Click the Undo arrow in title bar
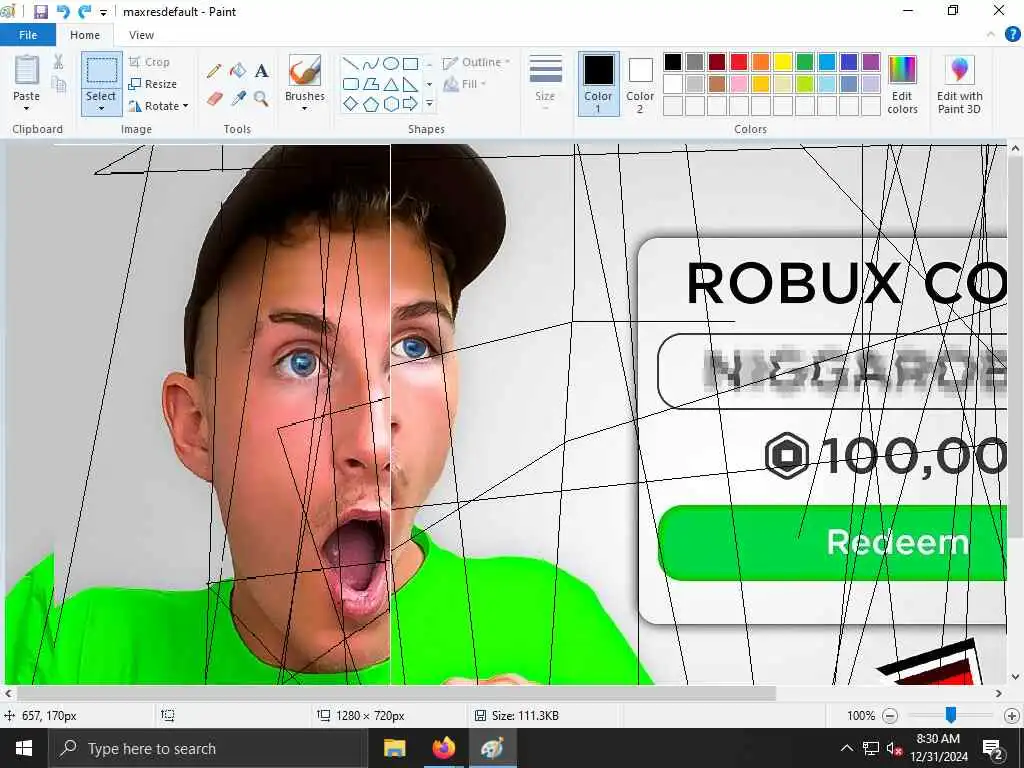 coord(63,12)
